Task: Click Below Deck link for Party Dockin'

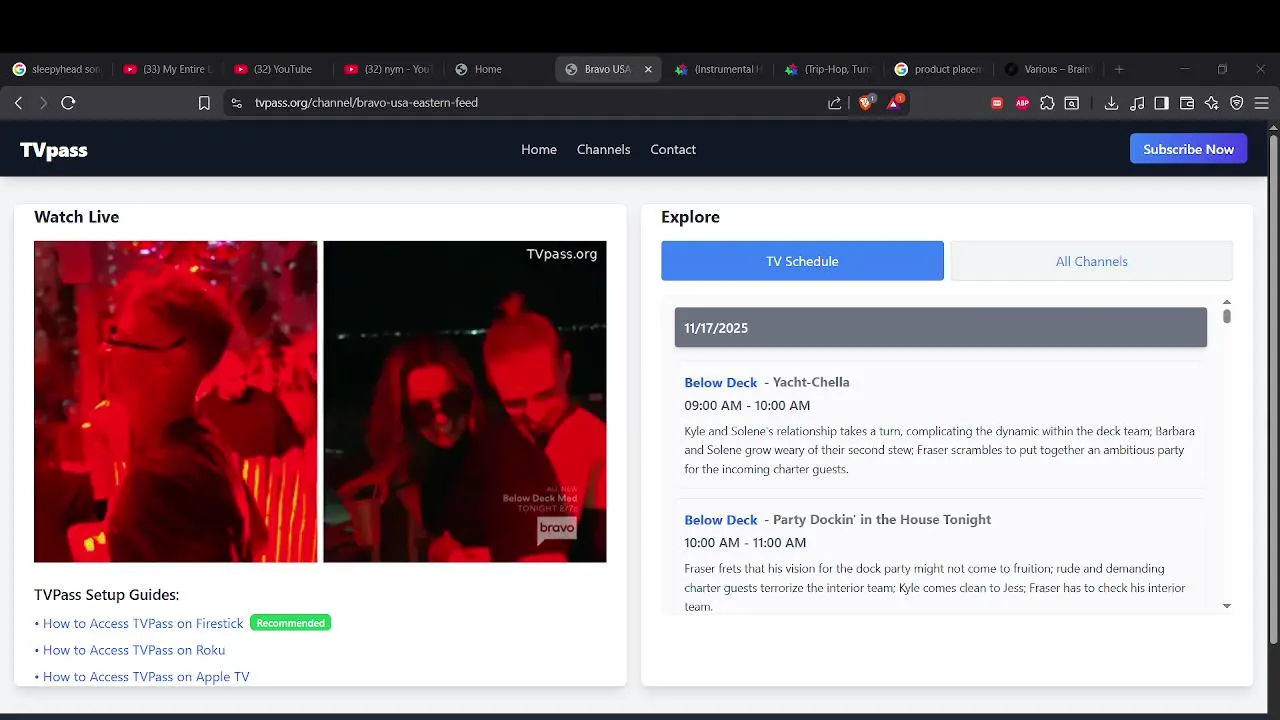Action: click(x=720, y=519)
